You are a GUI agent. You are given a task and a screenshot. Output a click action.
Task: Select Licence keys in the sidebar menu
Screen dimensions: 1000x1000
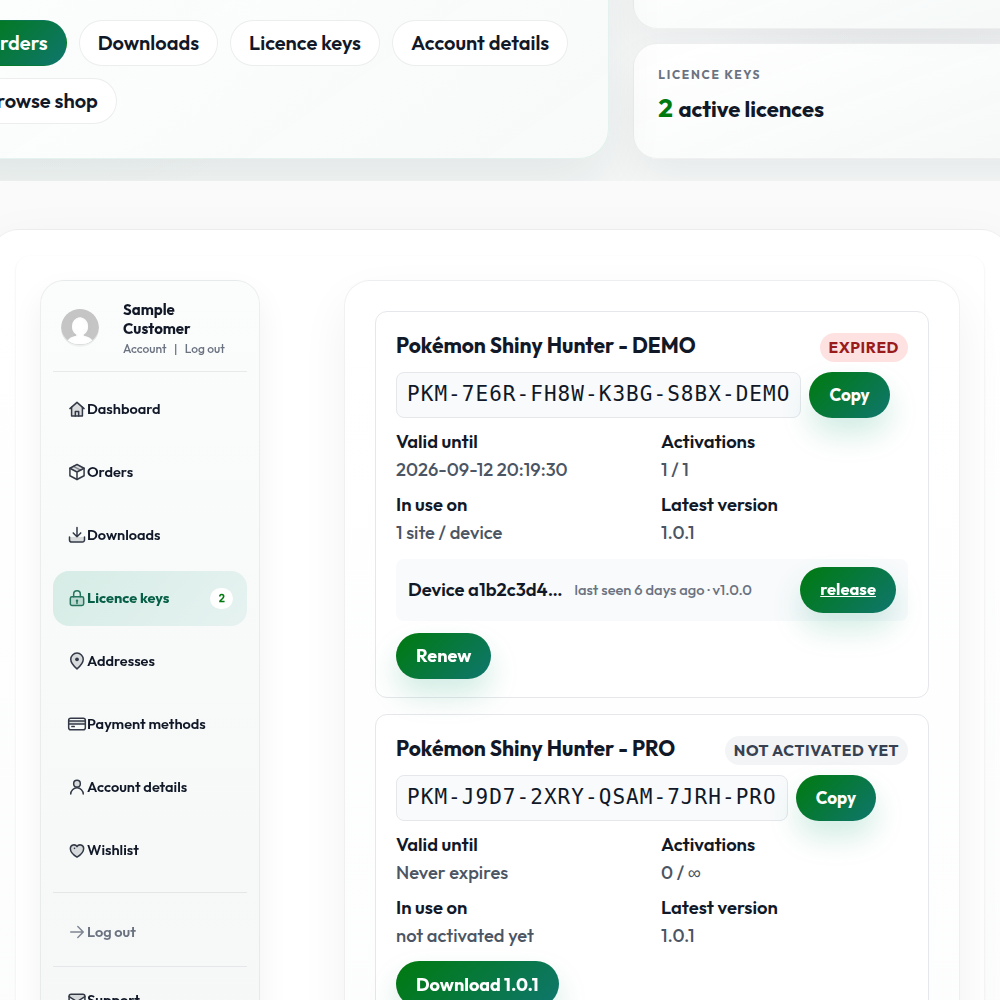[150, 598]
